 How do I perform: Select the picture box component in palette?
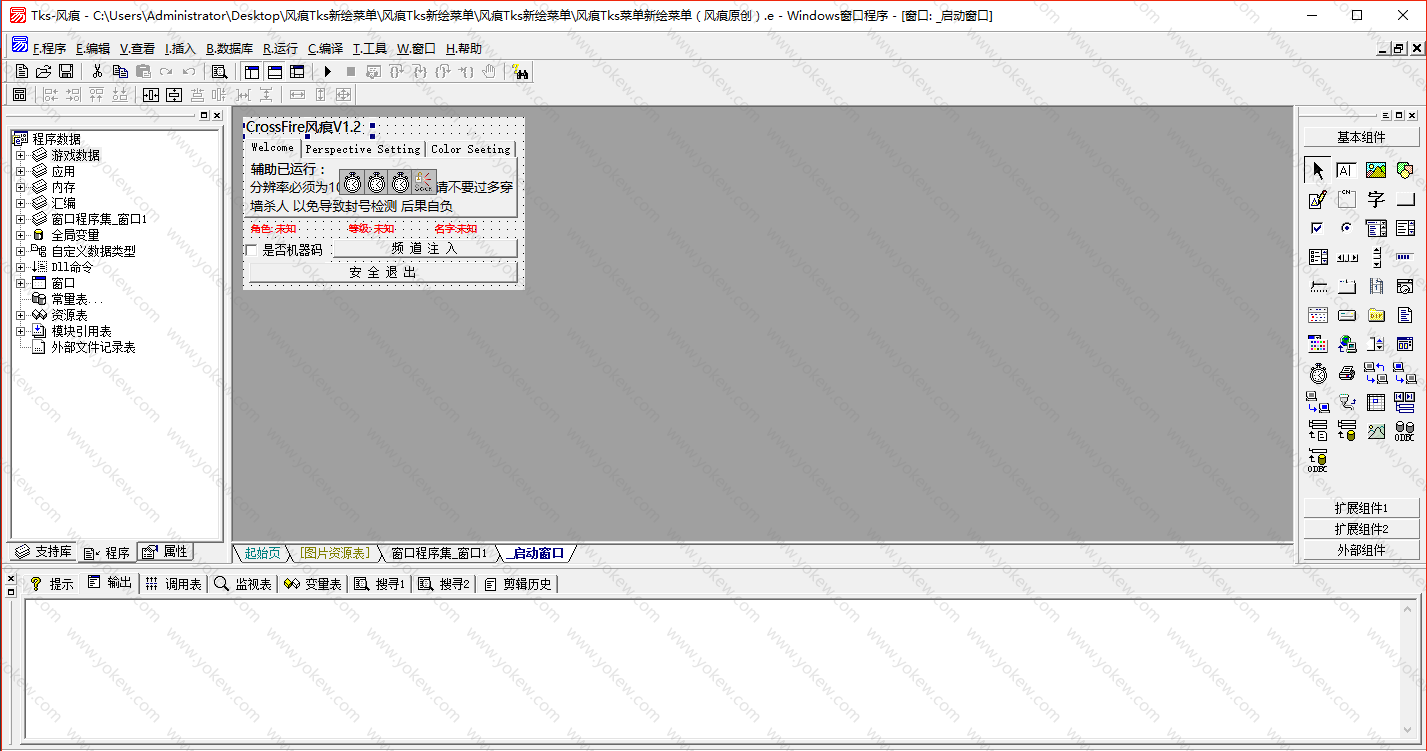click(1376, 171)
